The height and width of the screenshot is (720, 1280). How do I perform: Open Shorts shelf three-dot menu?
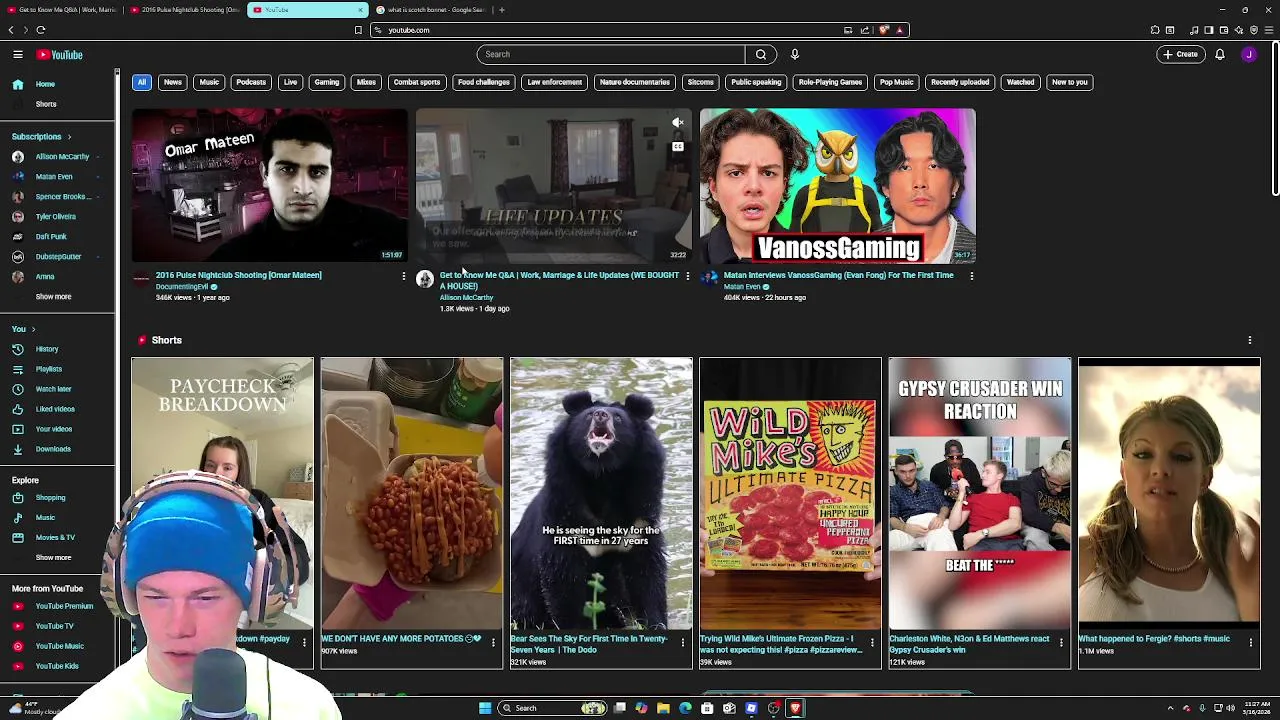1249,340
